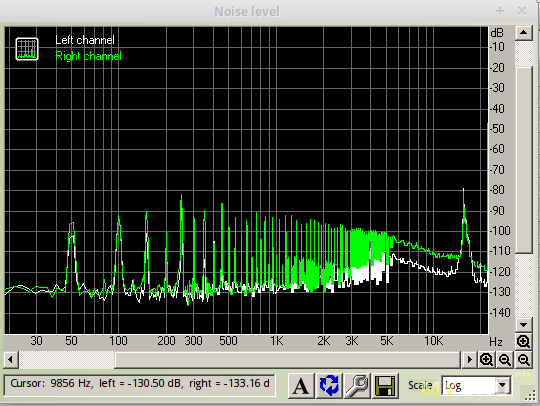Zoom in horizontally with the plus magnifier
Screen dimensions: 540x406
[x=486, y=360]
